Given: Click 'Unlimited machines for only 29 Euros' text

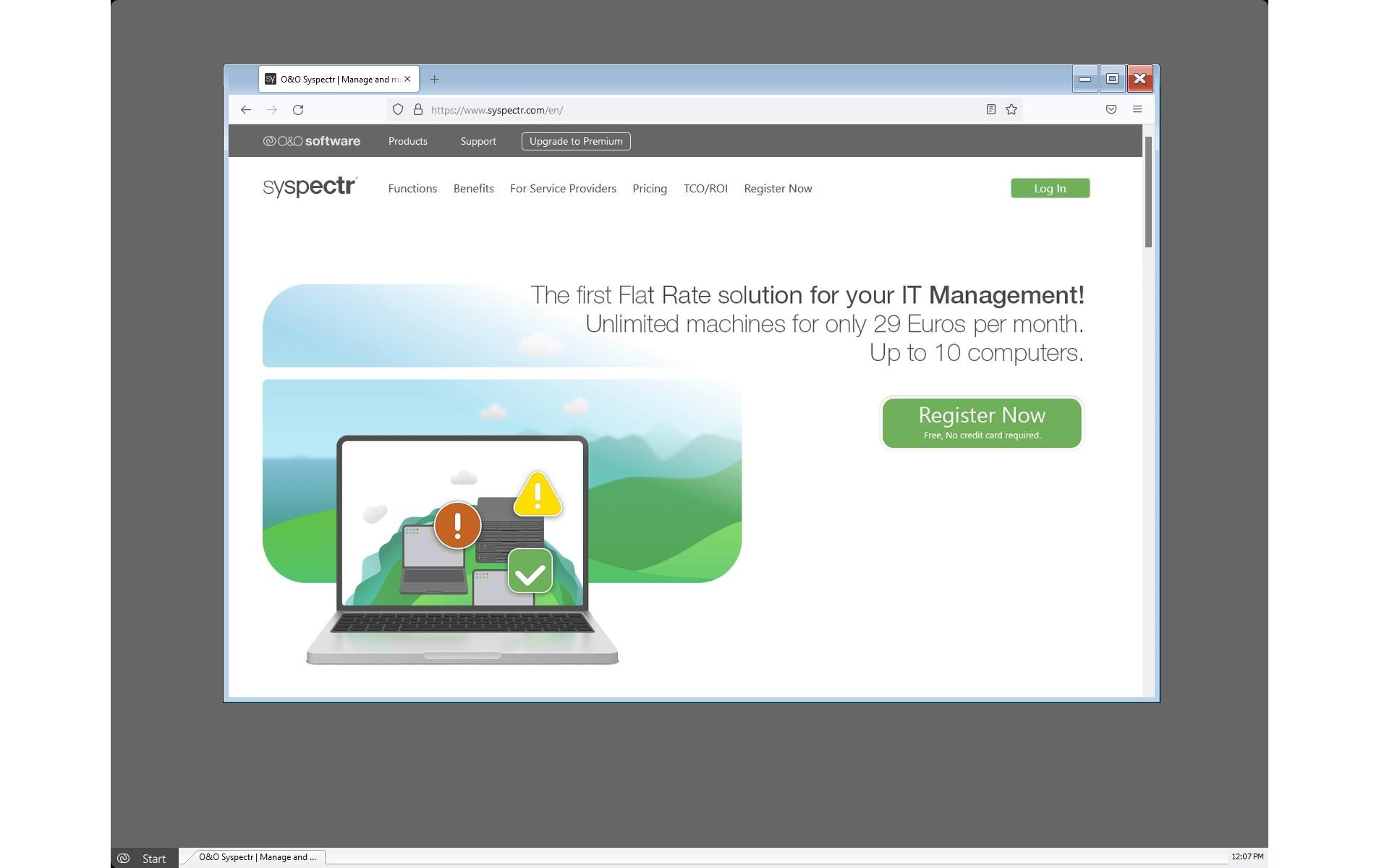Looking at the screenshot, I should (834, 324).
